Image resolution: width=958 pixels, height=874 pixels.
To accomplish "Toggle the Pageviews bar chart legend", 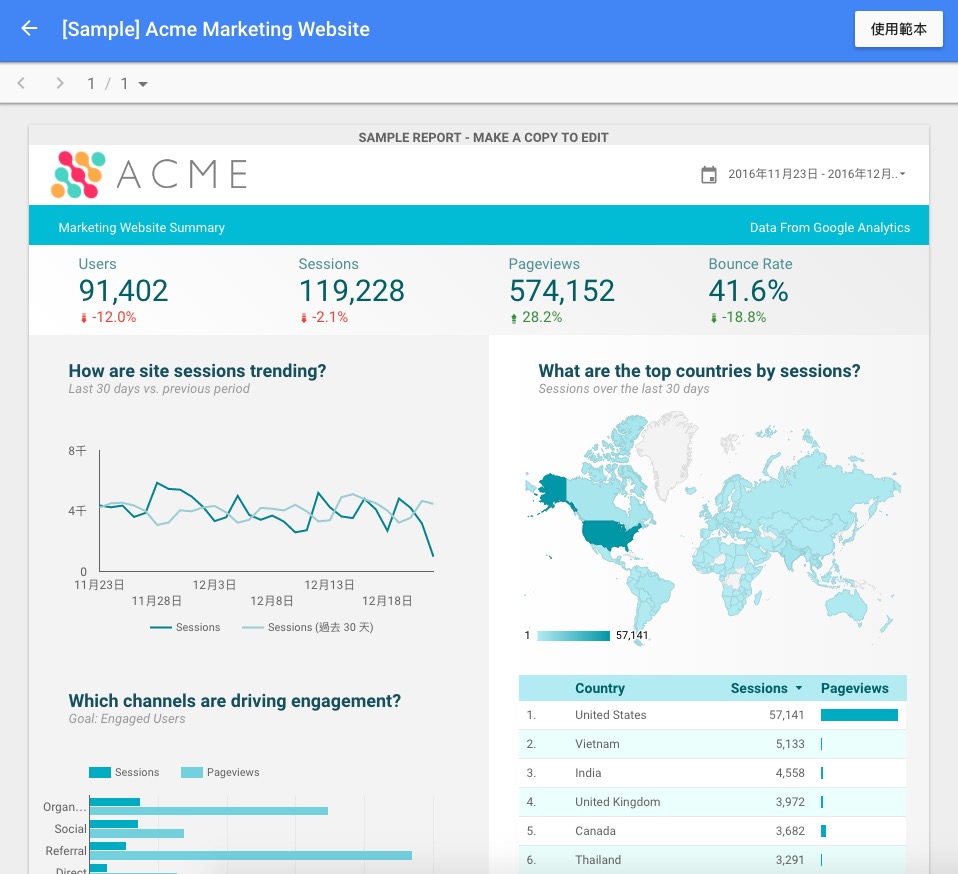I will [x=220, y=773].
